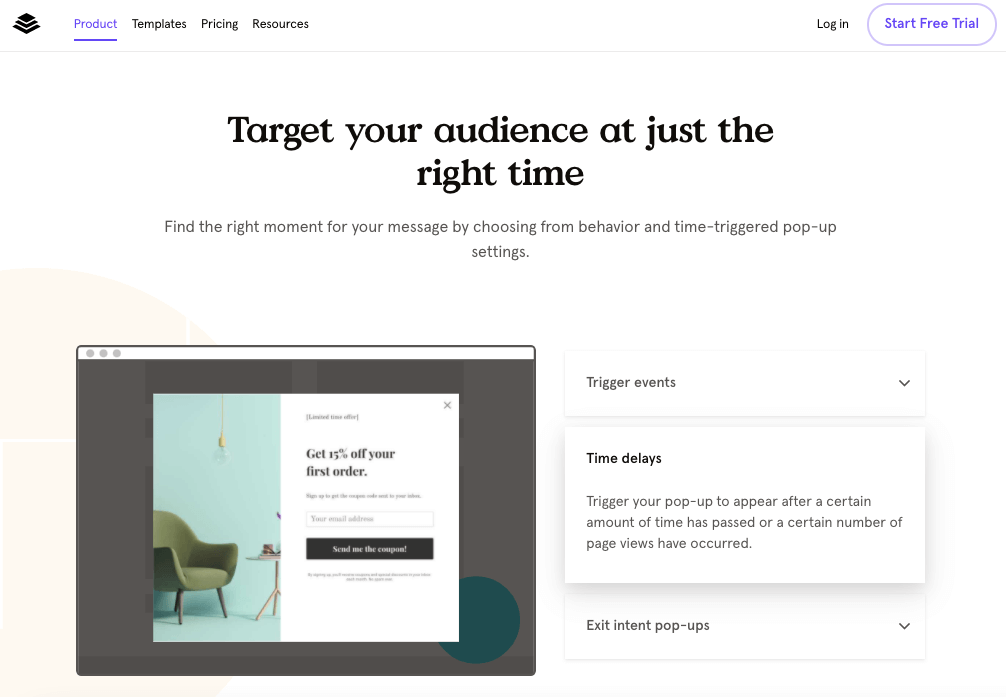Click the Your email address field
This screenshot has width=1006, height=697.
point(370,519)
